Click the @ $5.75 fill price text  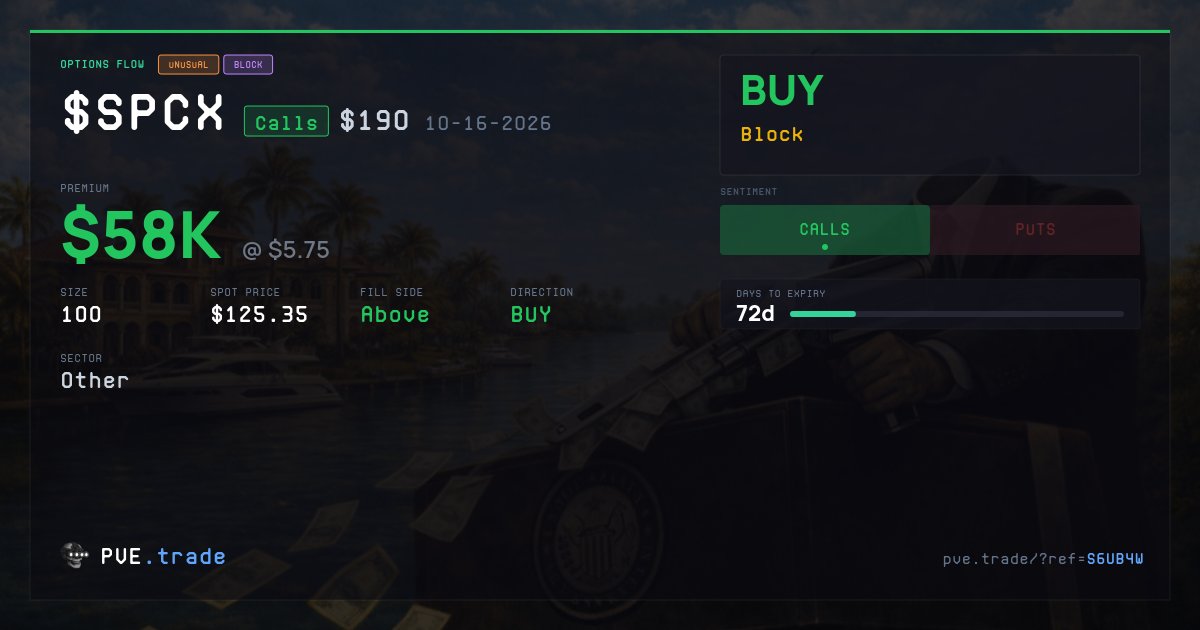[286, 250]
